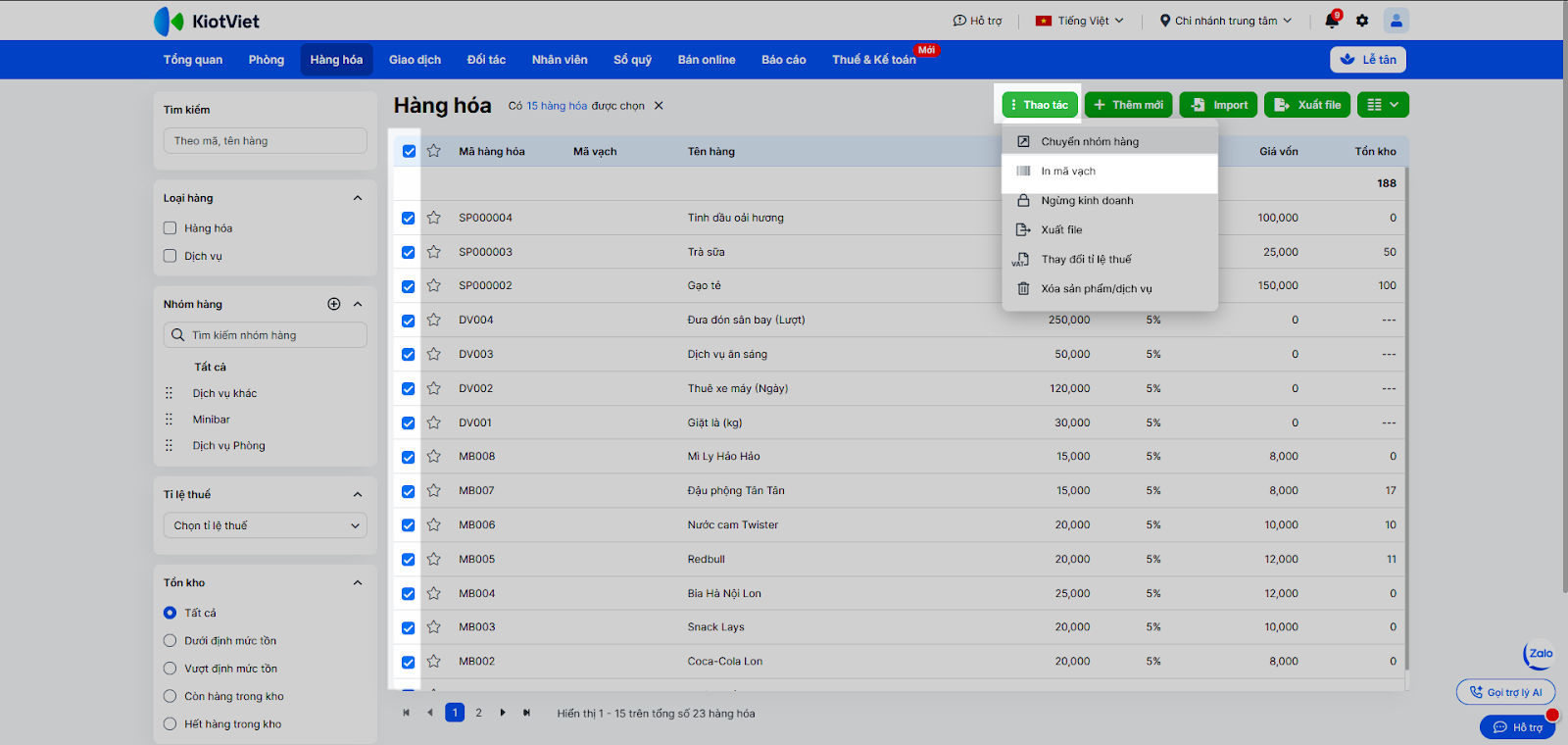Choose Xóa sản phẩm/dịch vụ option
The height and width of the screenshot is (745, 1568).
click(1109, 288)
